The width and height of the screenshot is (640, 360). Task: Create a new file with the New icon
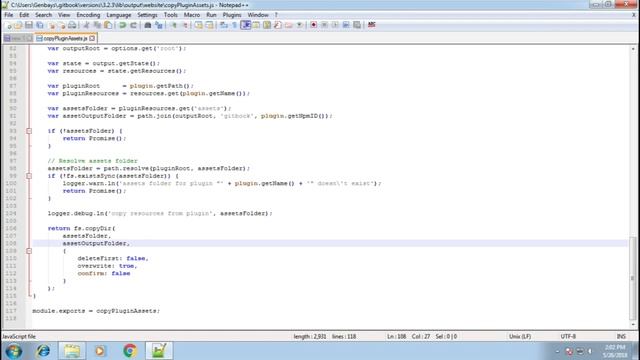[9, 25]
